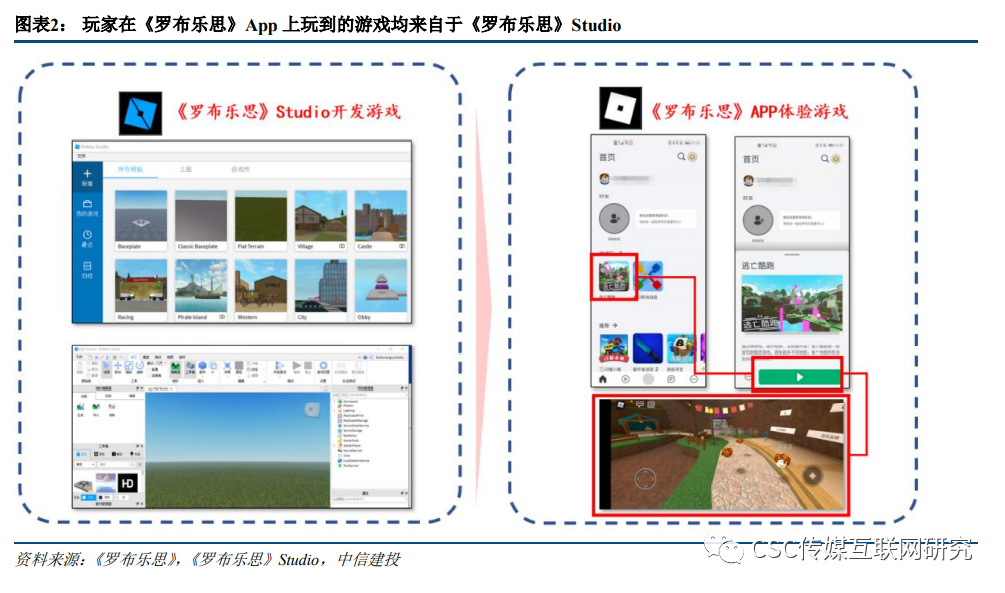
Task: Choose the Obby template
Action: (381, 290)
